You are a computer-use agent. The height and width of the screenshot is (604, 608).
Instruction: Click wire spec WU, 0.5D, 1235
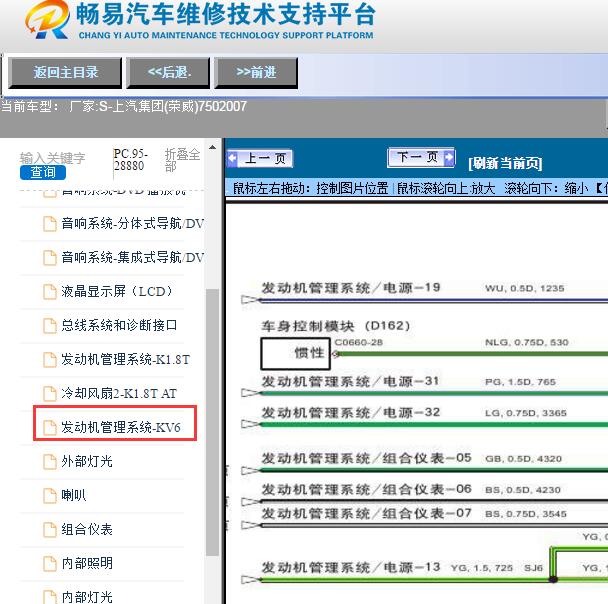click(525, 288)
